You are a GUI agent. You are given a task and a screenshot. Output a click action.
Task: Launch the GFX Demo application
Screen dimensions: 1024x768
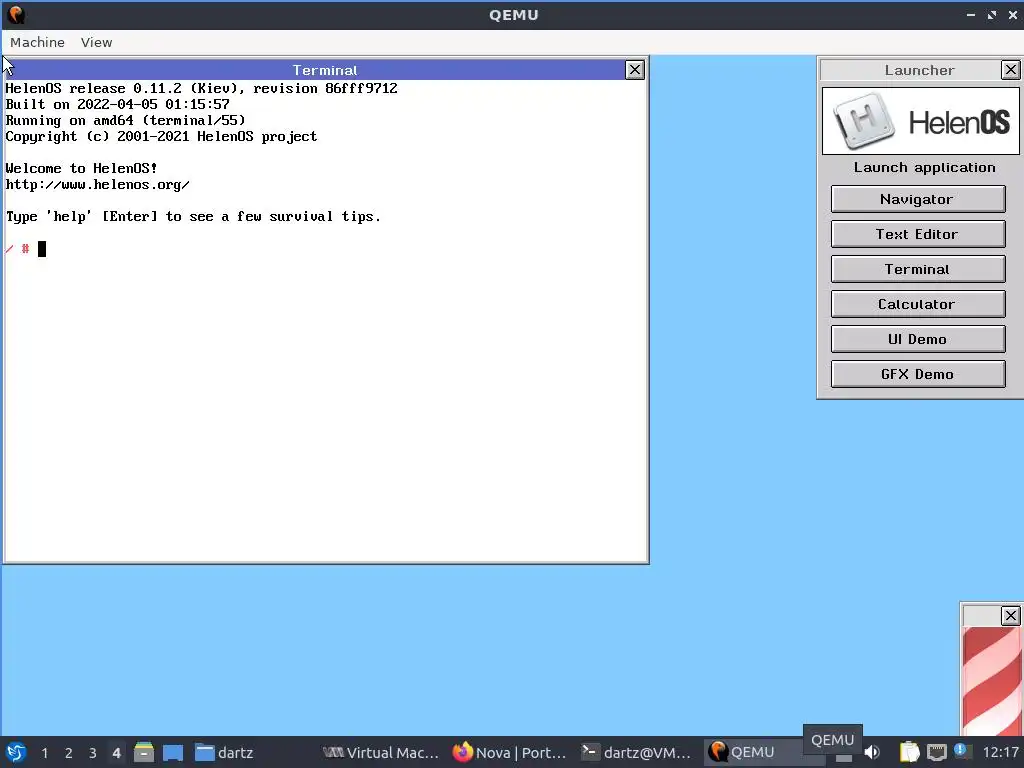coord(918,374)
